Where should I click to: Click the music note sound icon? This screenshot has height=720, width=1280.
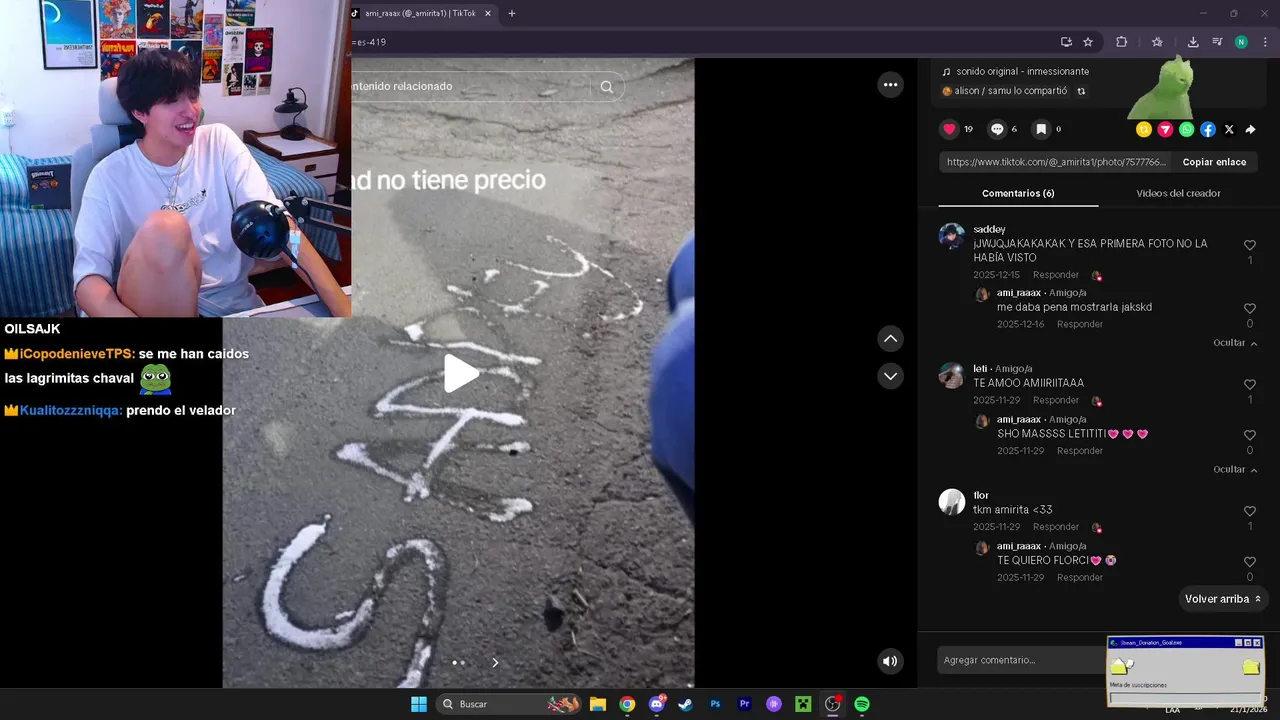point(947,71)
